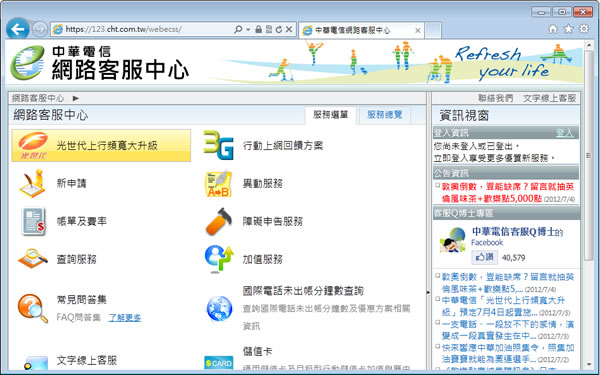The width and height of the screenshot is (600, 375).
Task: Open 加值服務 link
Action: tap(263, 259)
